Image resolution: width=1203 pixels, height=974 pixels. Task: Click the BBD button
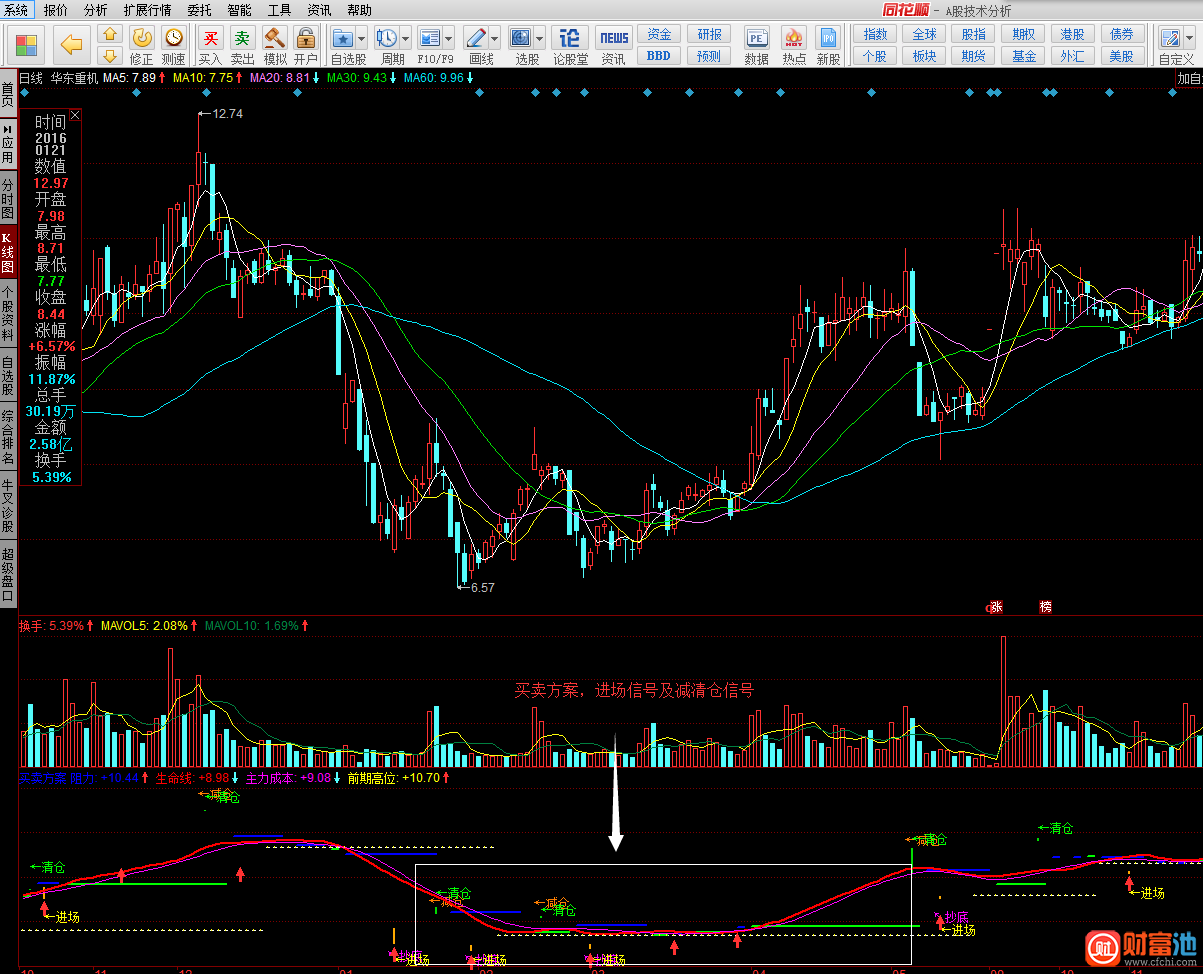pos(659,56)
